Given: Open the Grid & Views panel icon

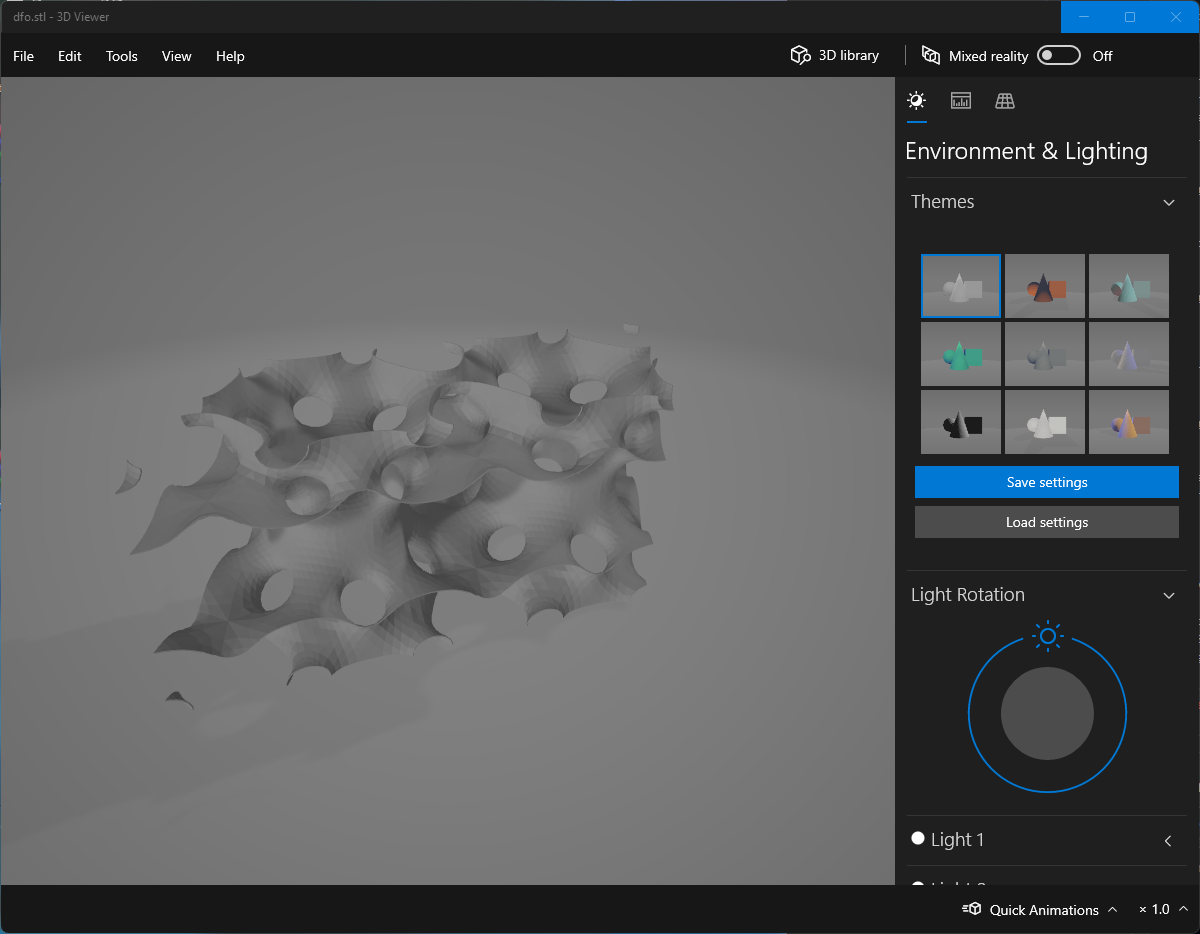Looking at the screenshot, I should (1005, 101).
